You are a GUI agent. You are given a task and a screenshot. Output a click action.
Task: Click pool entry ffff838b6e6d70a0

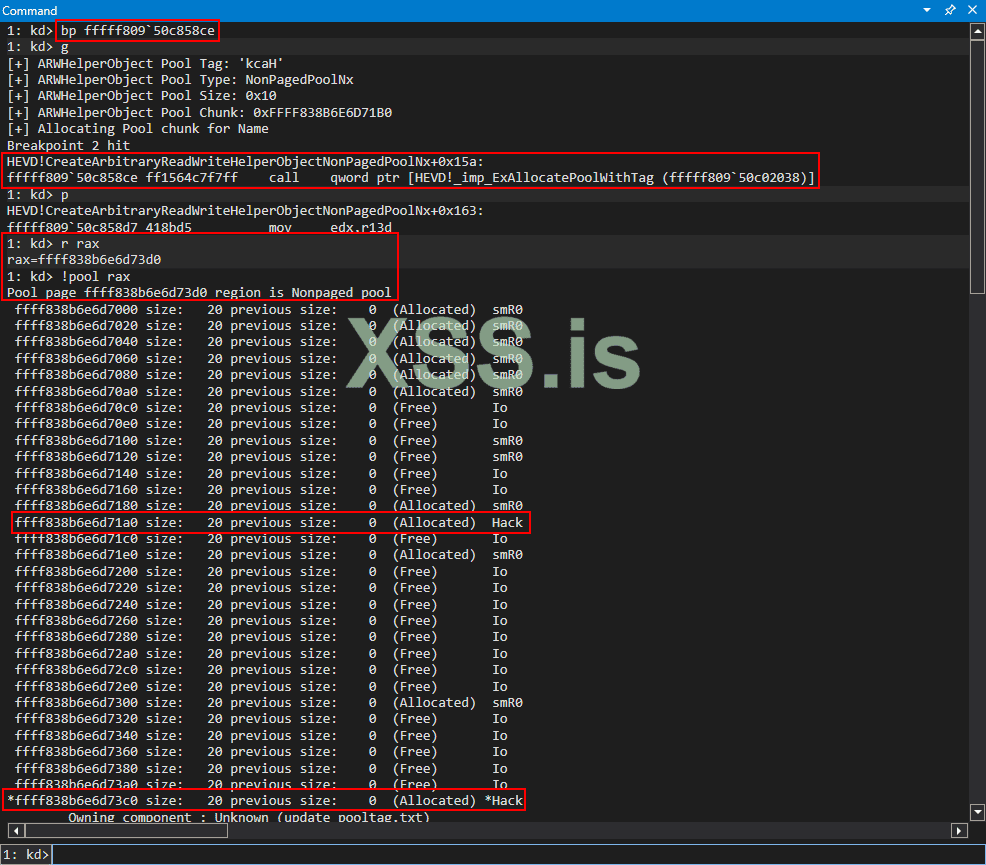[269, 392]
